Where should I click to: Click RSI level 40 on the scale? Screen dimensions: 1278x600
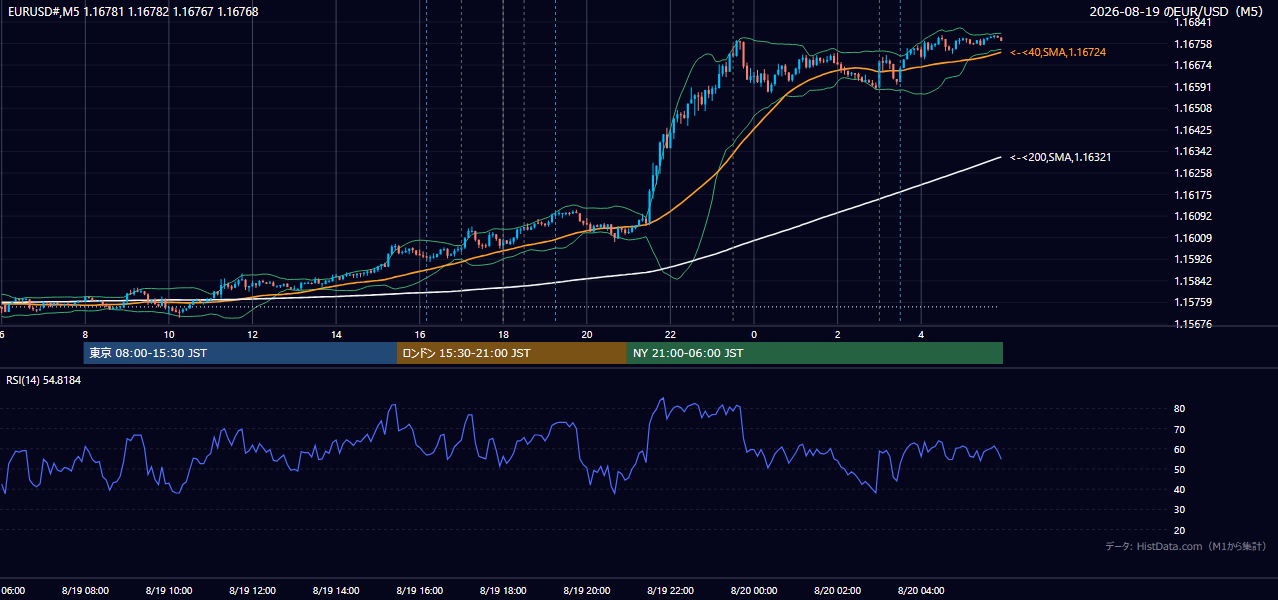tap(1179, 489)
